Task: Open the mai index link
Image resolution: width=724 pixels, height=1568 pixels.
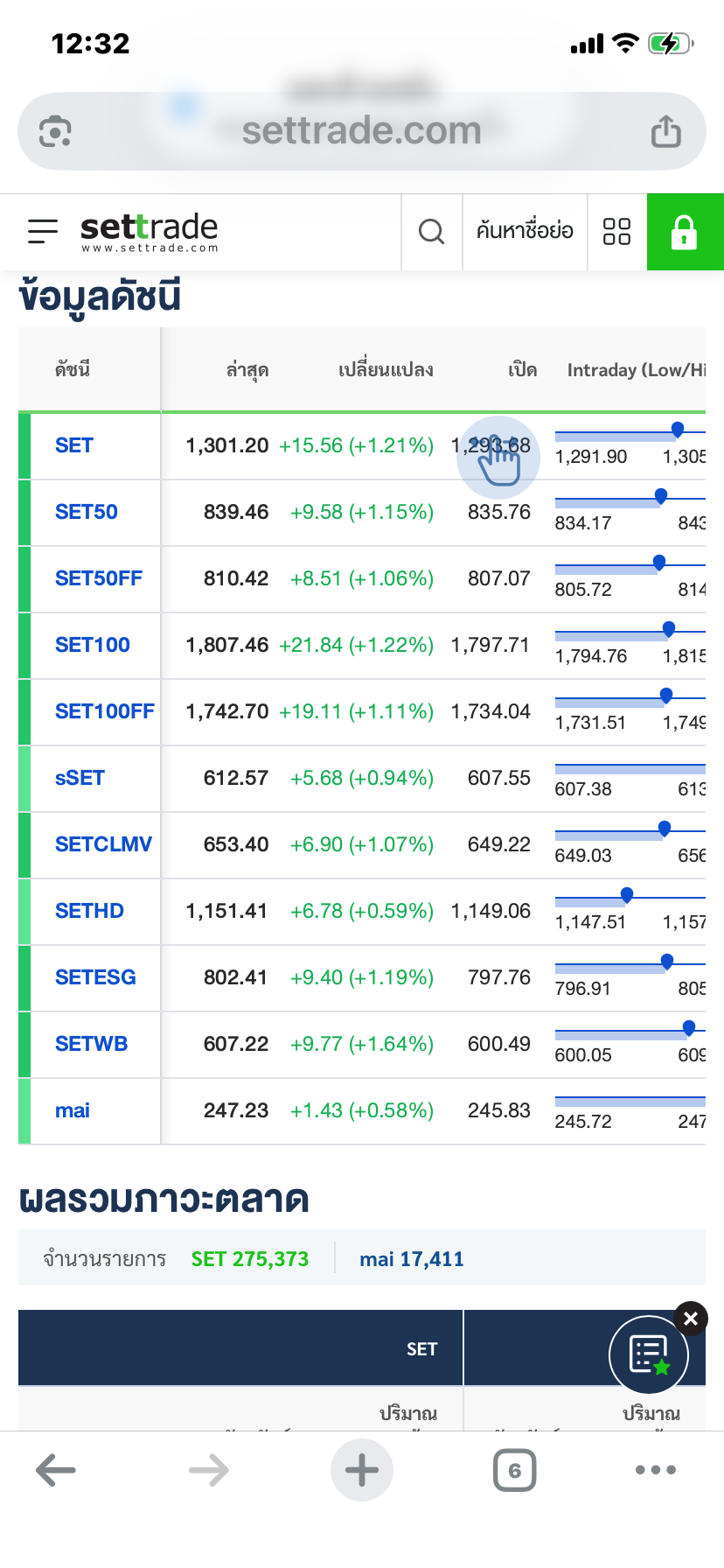Action: (73, 1110)
